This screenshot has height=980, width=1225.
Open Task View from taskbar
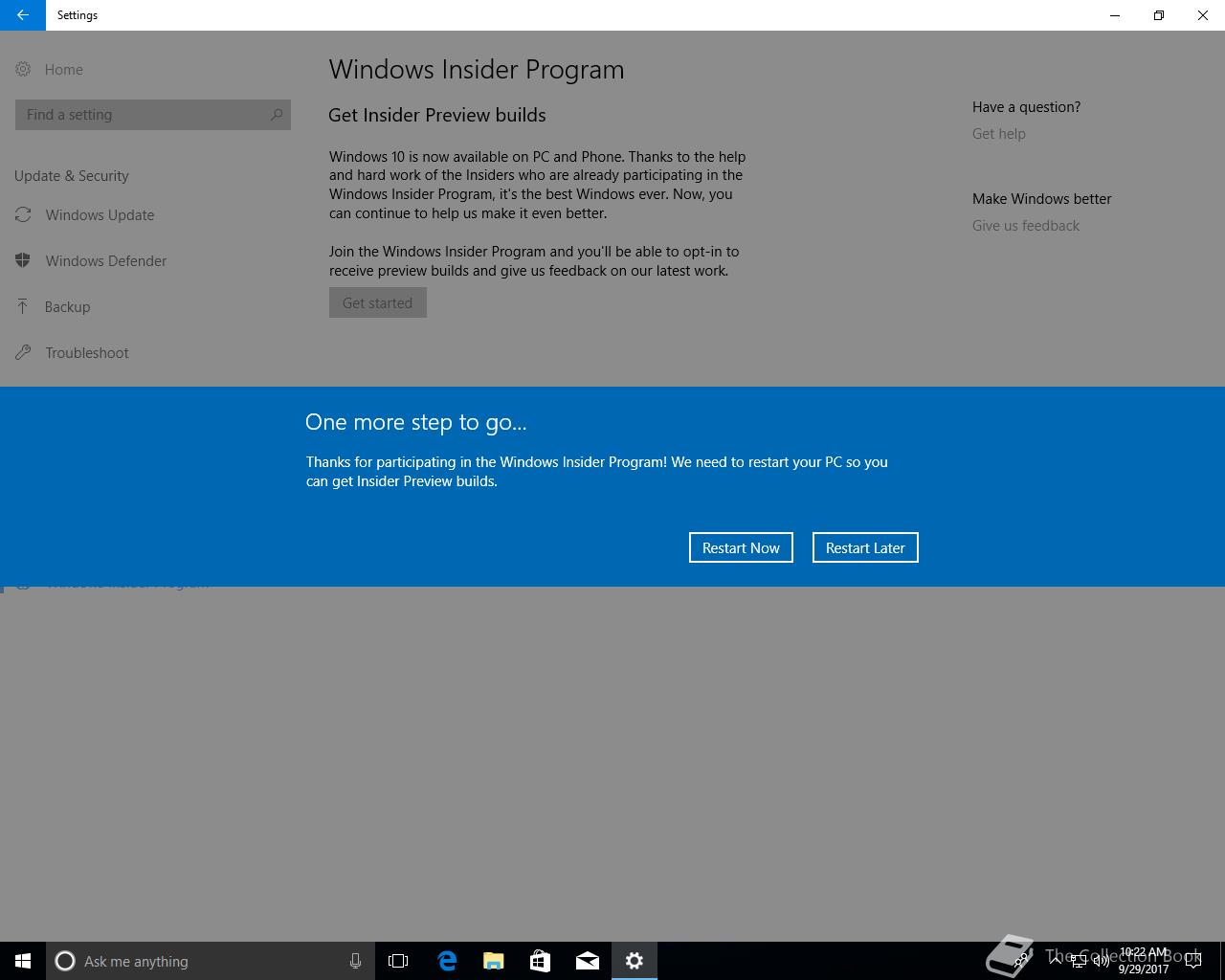coord(398,961)
